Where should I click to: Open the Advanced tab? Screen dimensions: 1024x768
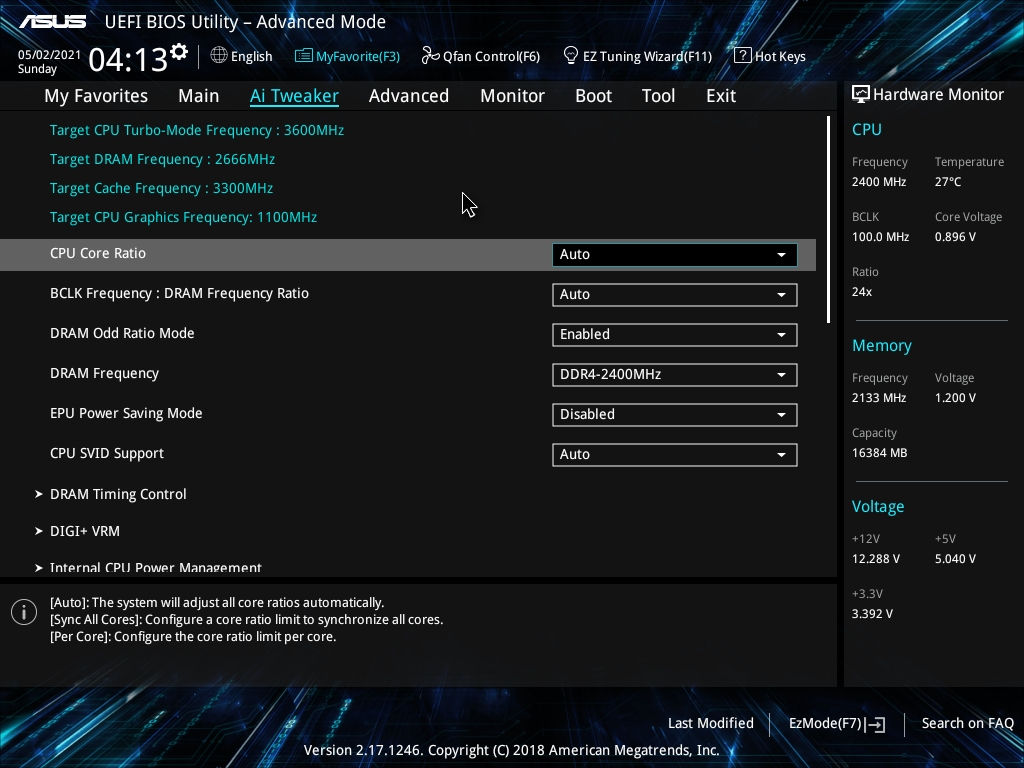point(409,96)
